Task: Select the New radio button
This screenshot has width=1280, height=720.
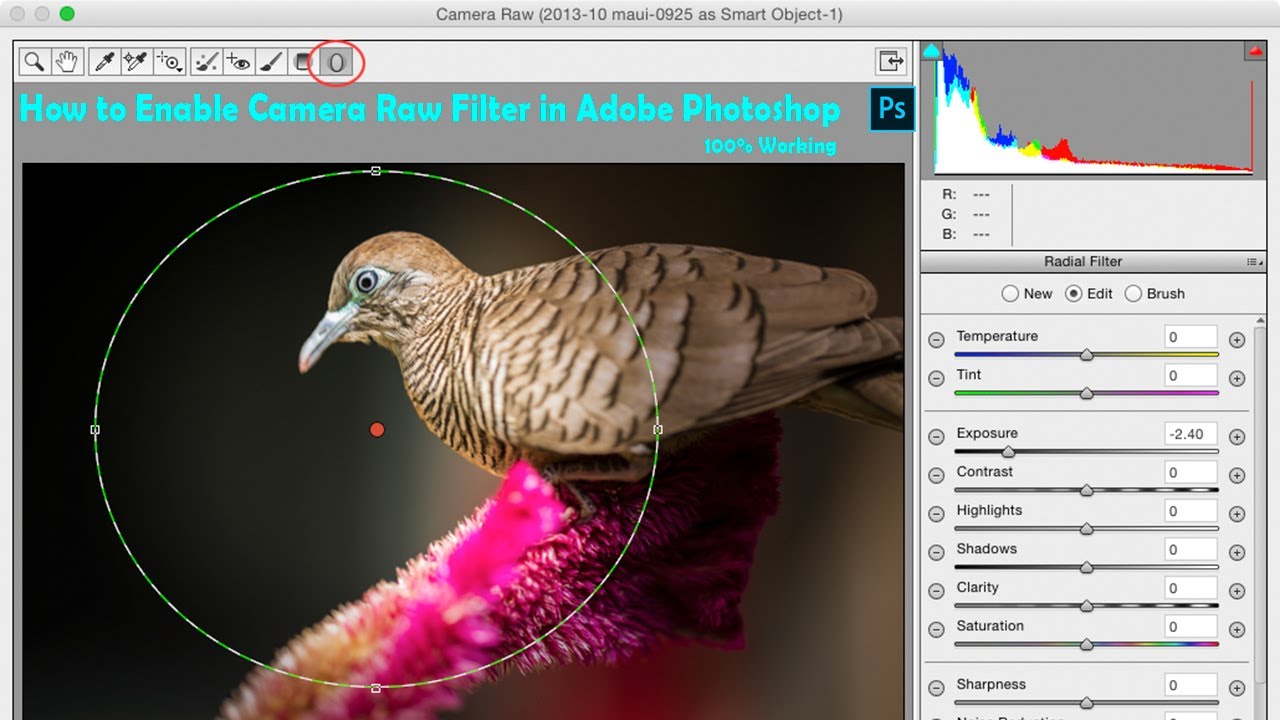Action: [1010, 294]
